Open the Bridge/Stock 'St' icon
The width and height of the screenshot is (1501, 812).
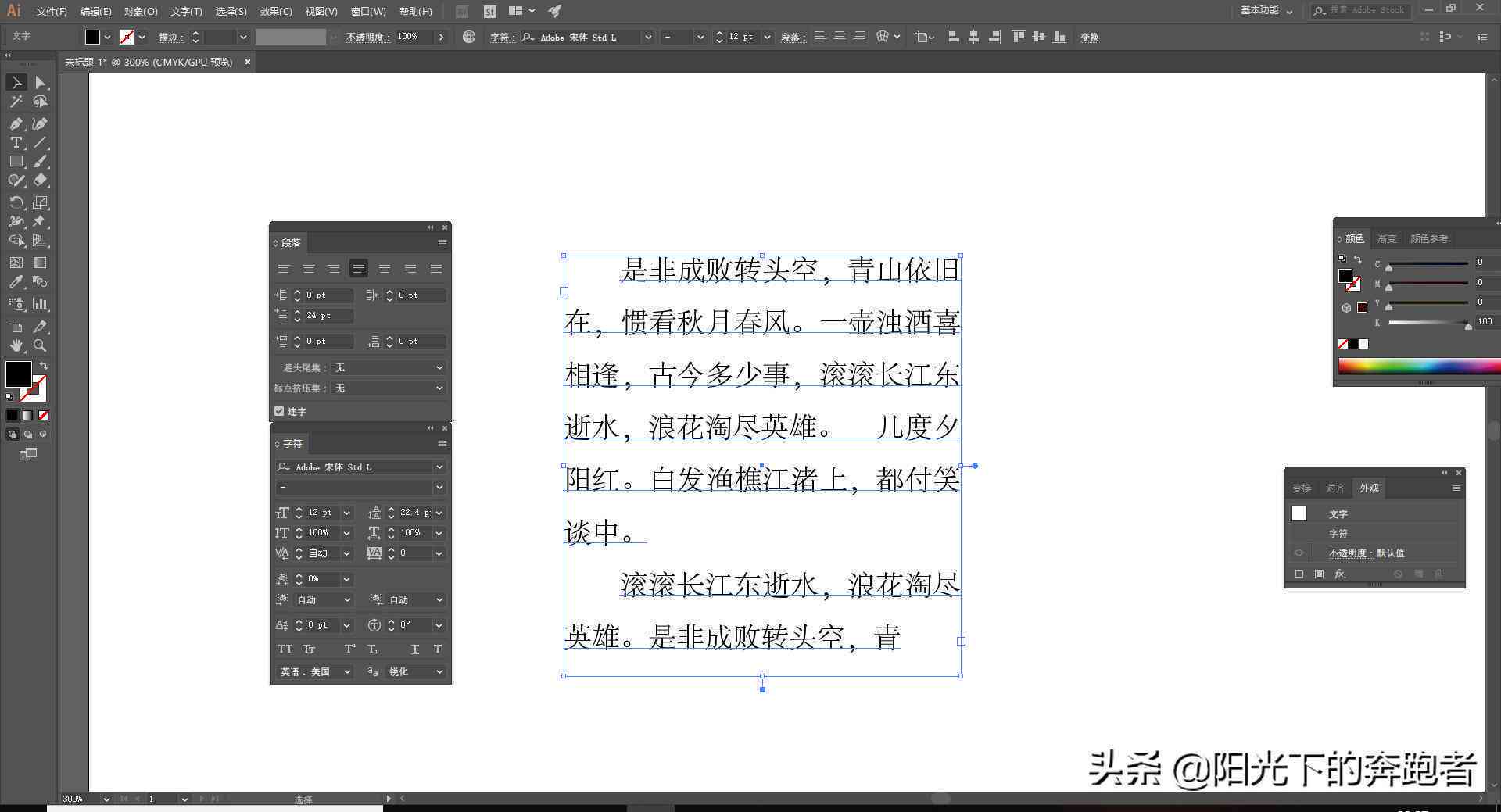(x=490, y=11)
